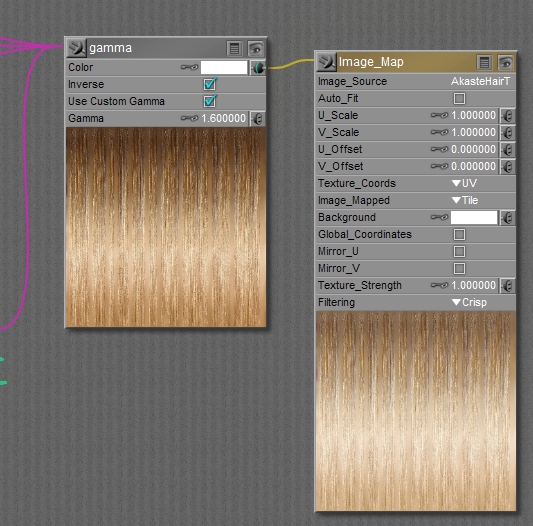Uncheck the Inverse checkbox

click(x=210, y=84)
